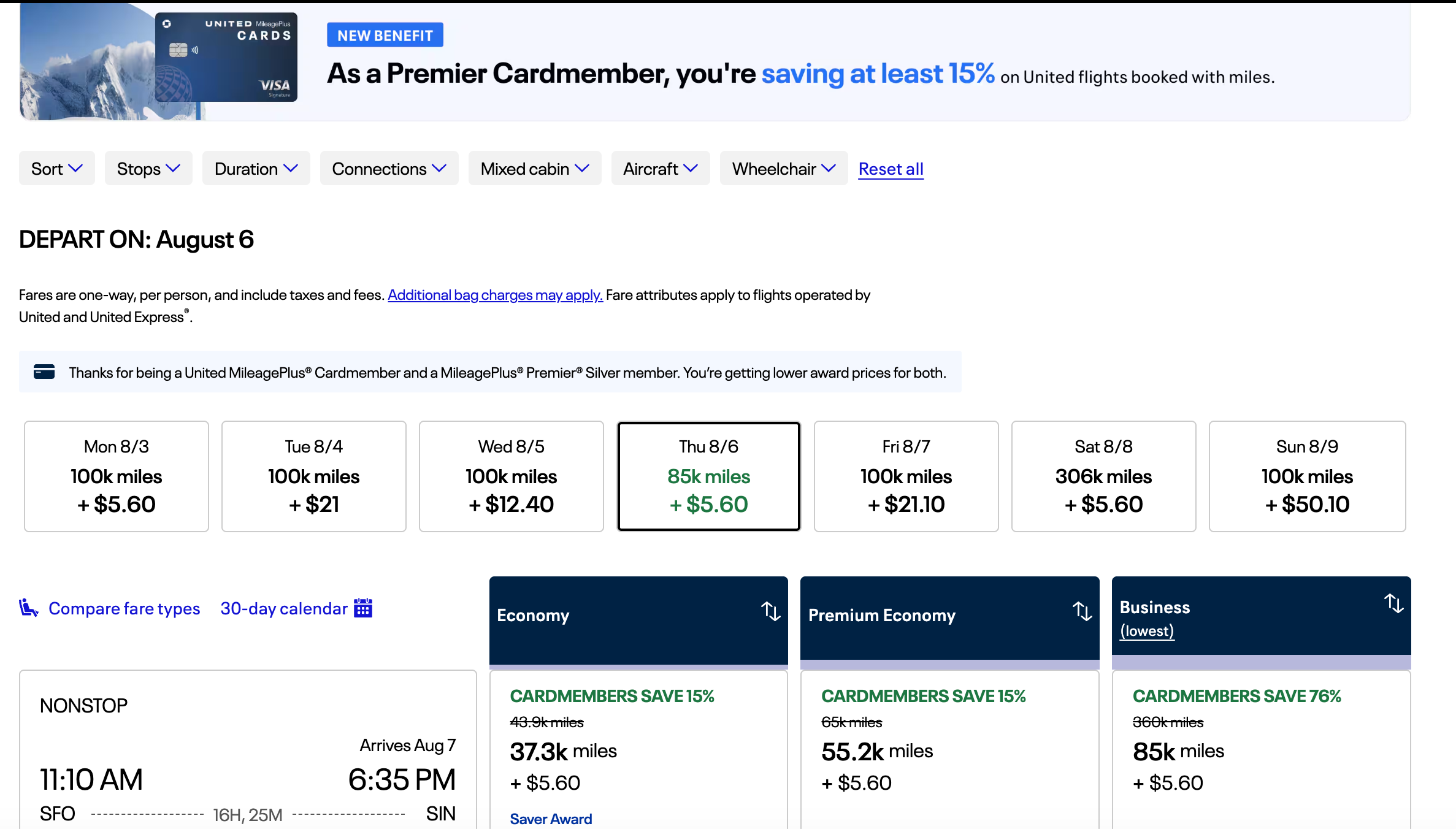The width and height of the screenshot is (1456, 829).
Task: Open Additional bag charges may apply link
Action: [495, 295]
